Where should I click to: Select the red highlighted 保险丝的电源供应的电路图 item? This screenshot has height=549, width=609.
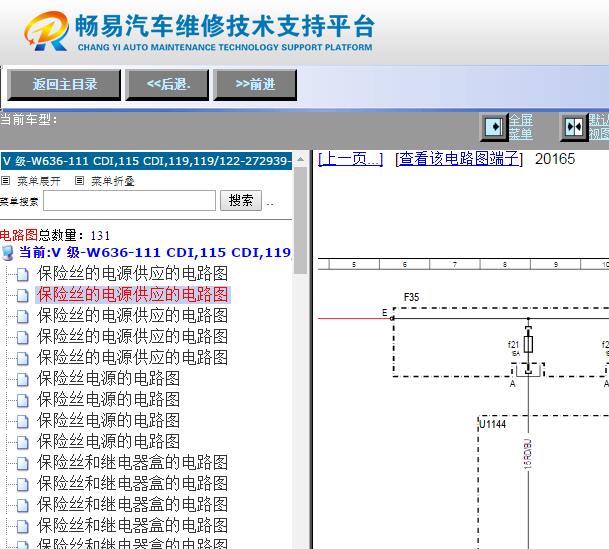(132, 295)
